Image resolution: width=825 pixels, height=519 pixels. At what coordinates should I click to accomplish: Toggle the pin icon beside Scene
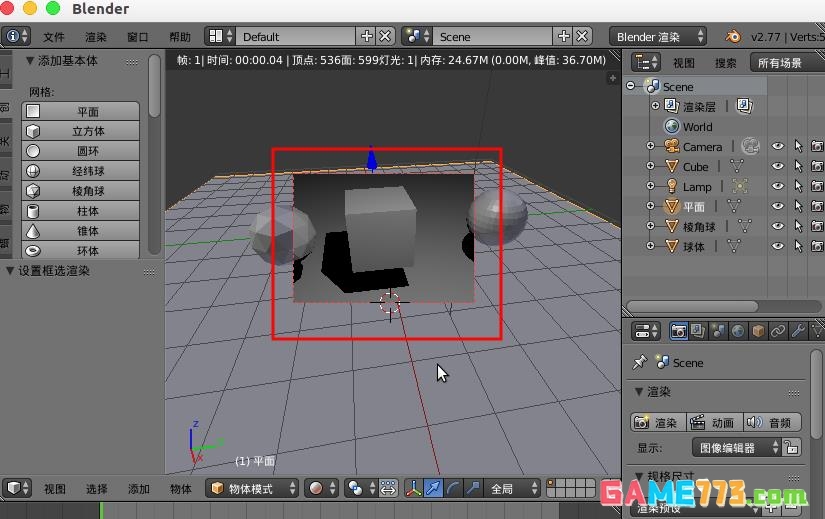[640, 362]
